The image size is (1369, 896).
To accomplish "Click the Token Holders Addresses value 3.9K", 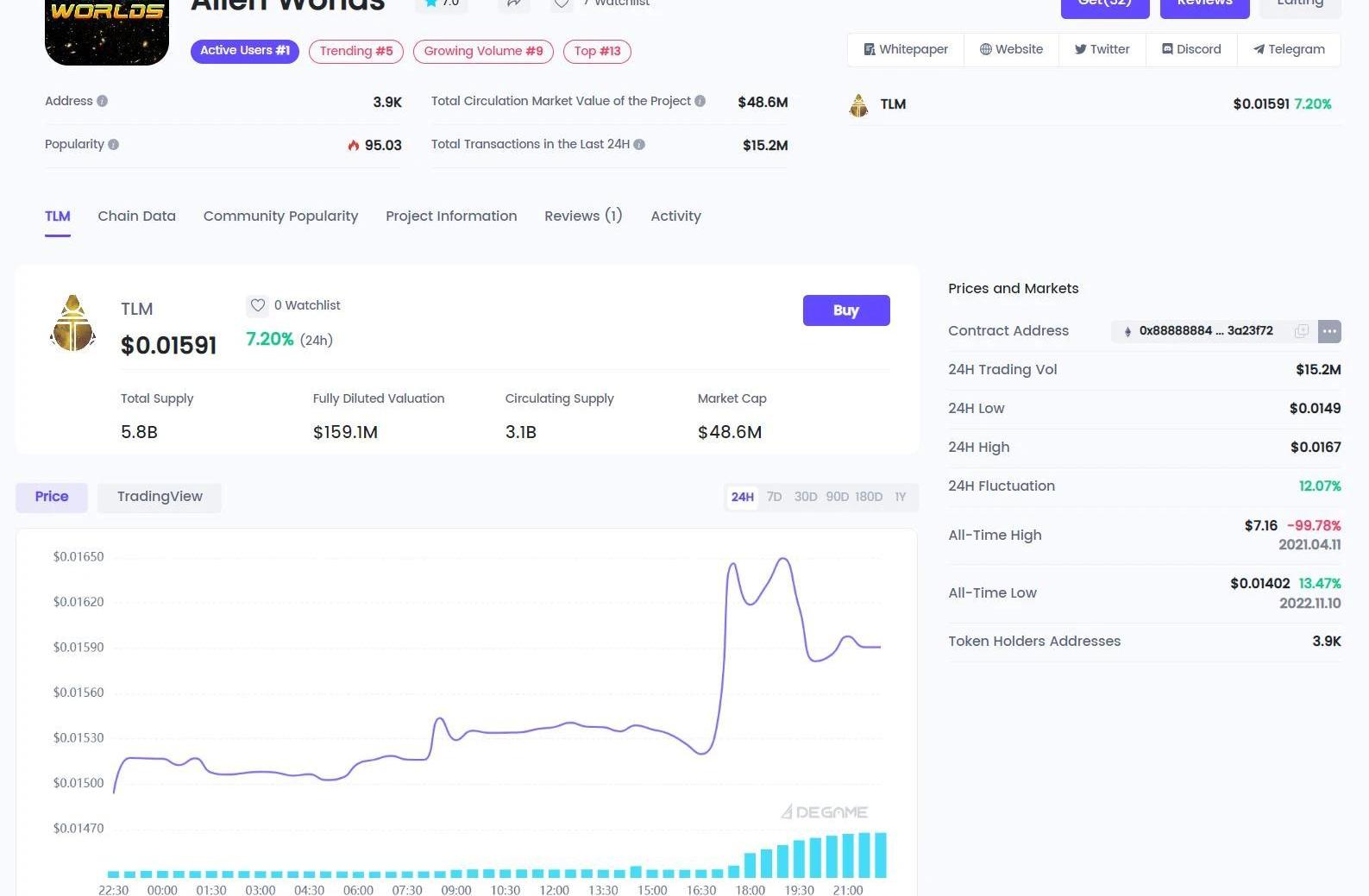I will pos(1327,642).
